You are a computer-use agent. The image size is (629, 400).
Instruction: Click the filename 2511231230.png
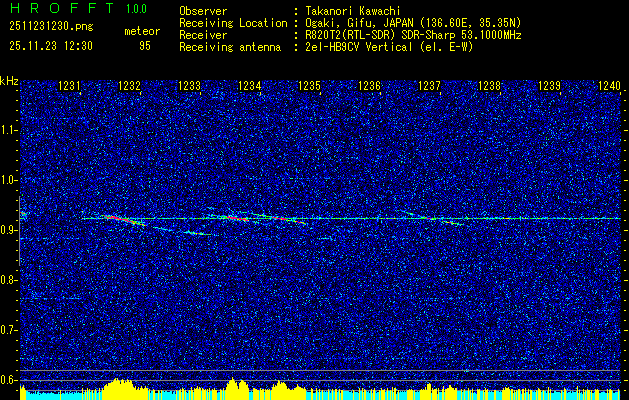coord(51,27)
